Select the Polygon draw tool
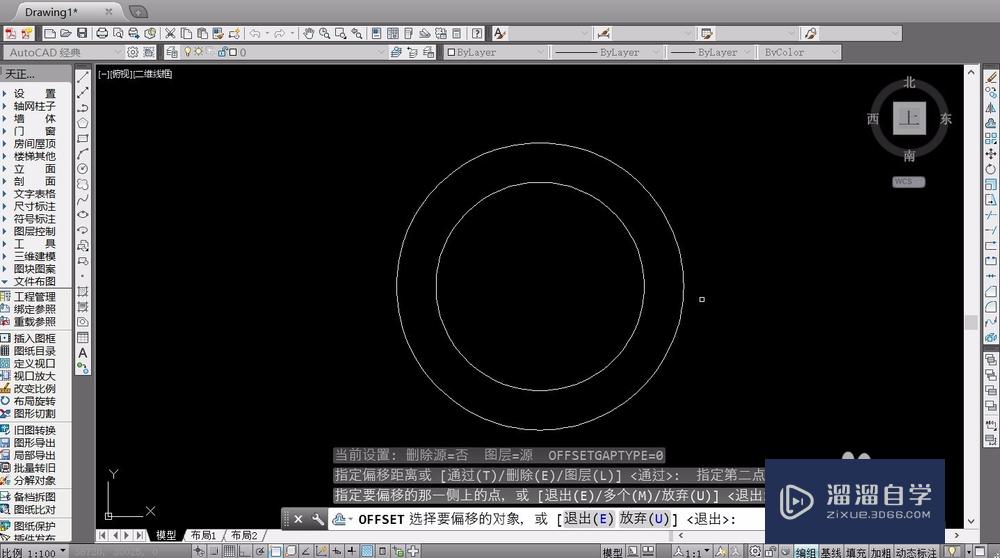The image size is (1000, 558). coord(83,123)
